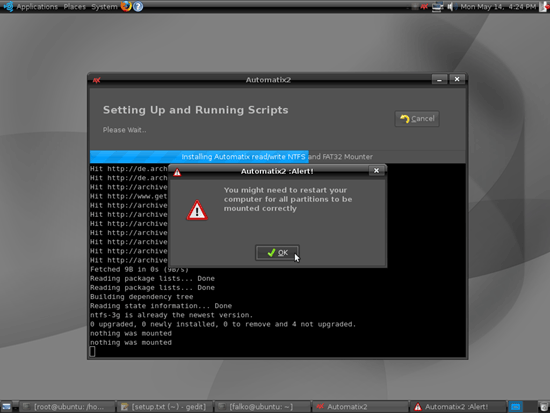Image resolution: width=550 pixels, height=413 pixels.
Task: Click the 'Please Wait..' text
Action: point(125,130)
